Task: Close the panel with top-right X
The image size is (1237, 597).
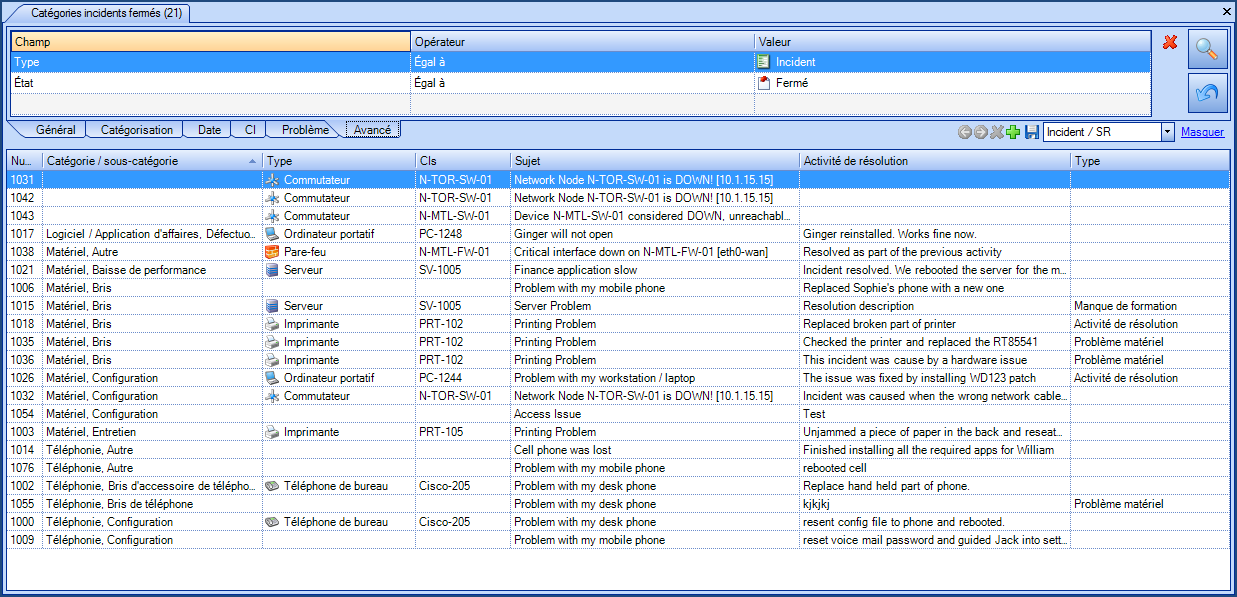Action: pyautogui.click(x=1227, y=11)
